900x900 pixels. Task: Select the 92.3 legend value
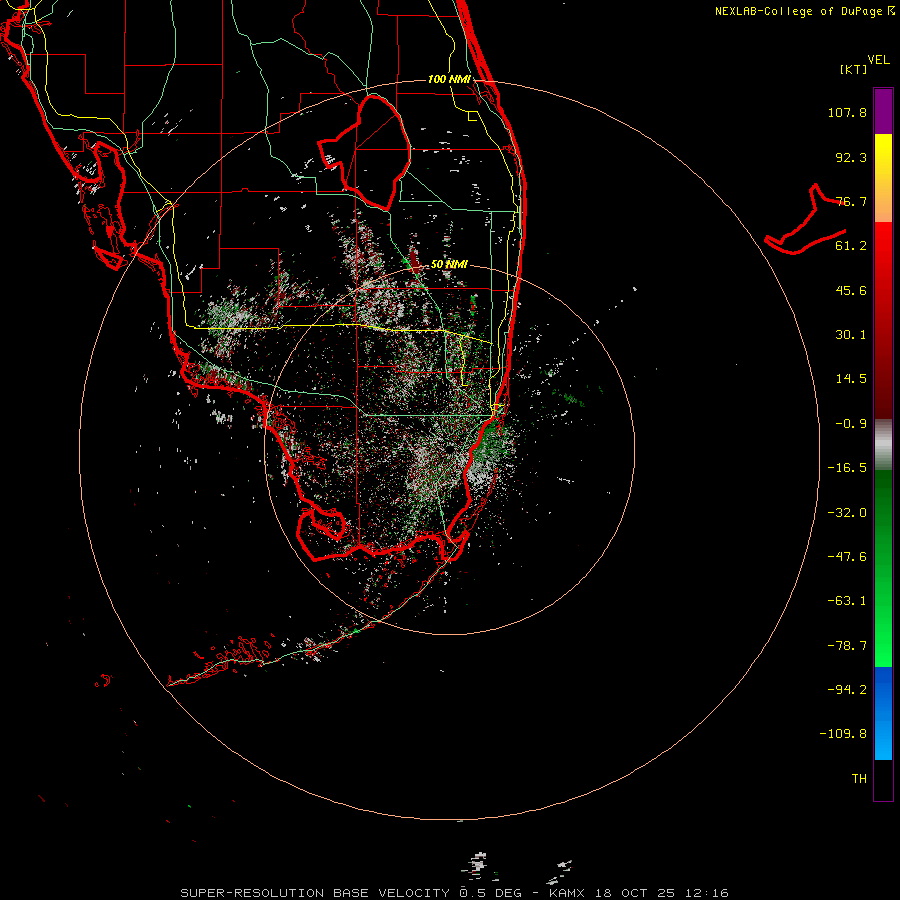[851, 157]
